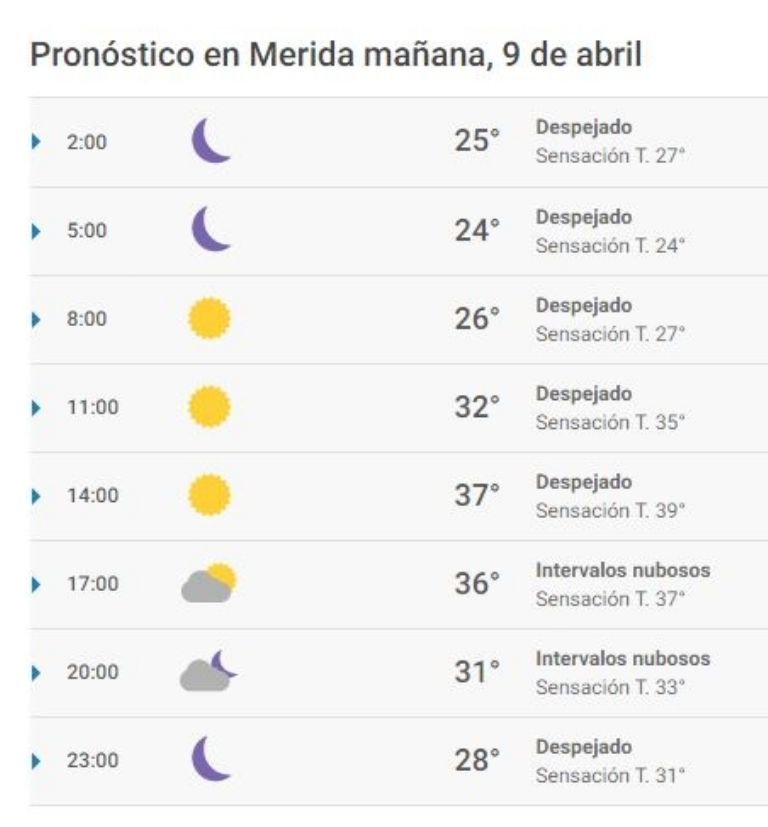The image size is (768, 827).
Task: Click the sun icon for 8:00
Action: [x=209, y=318]
